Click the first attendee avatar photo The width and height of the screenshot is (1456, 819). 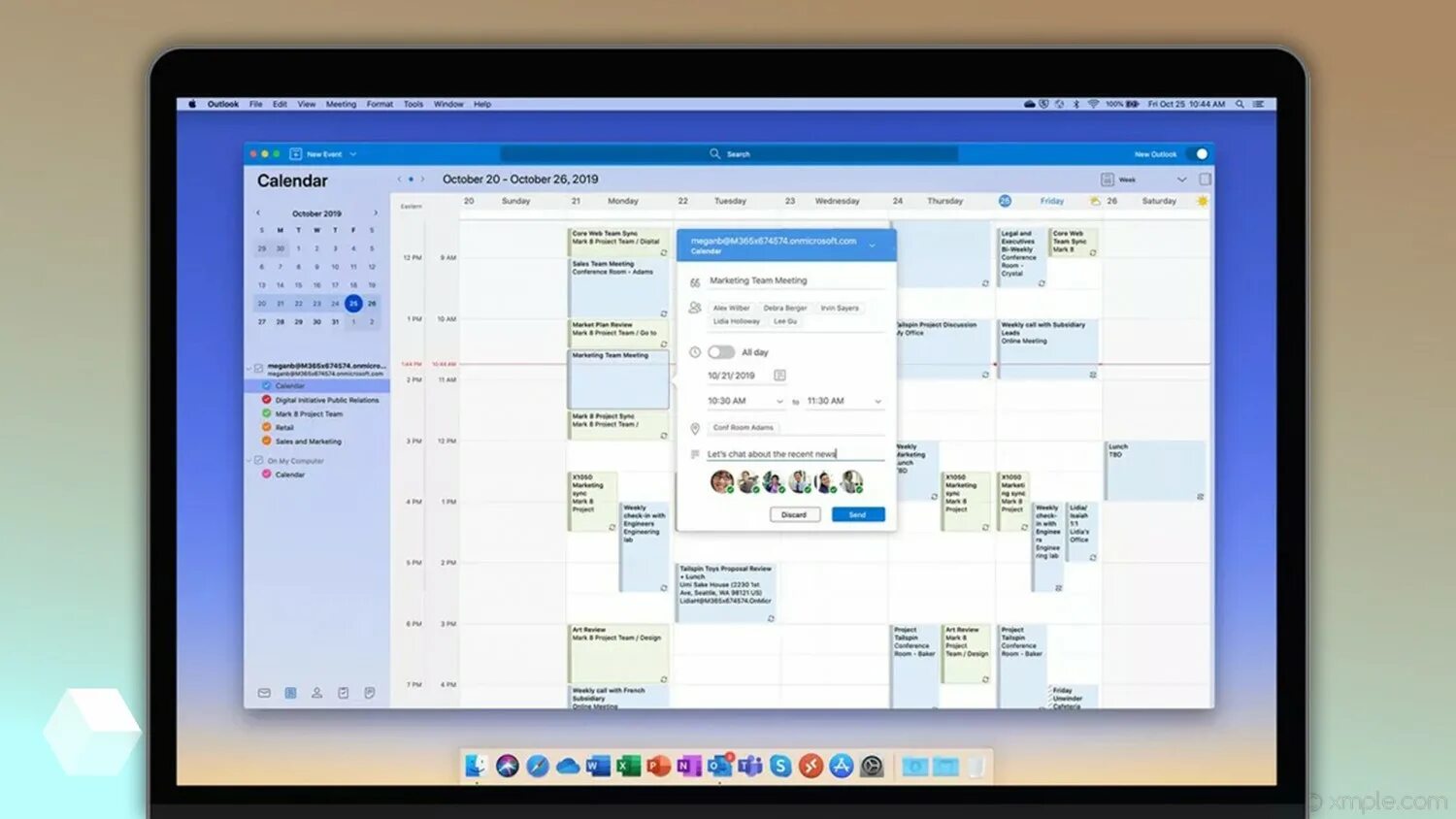[721, 481]
